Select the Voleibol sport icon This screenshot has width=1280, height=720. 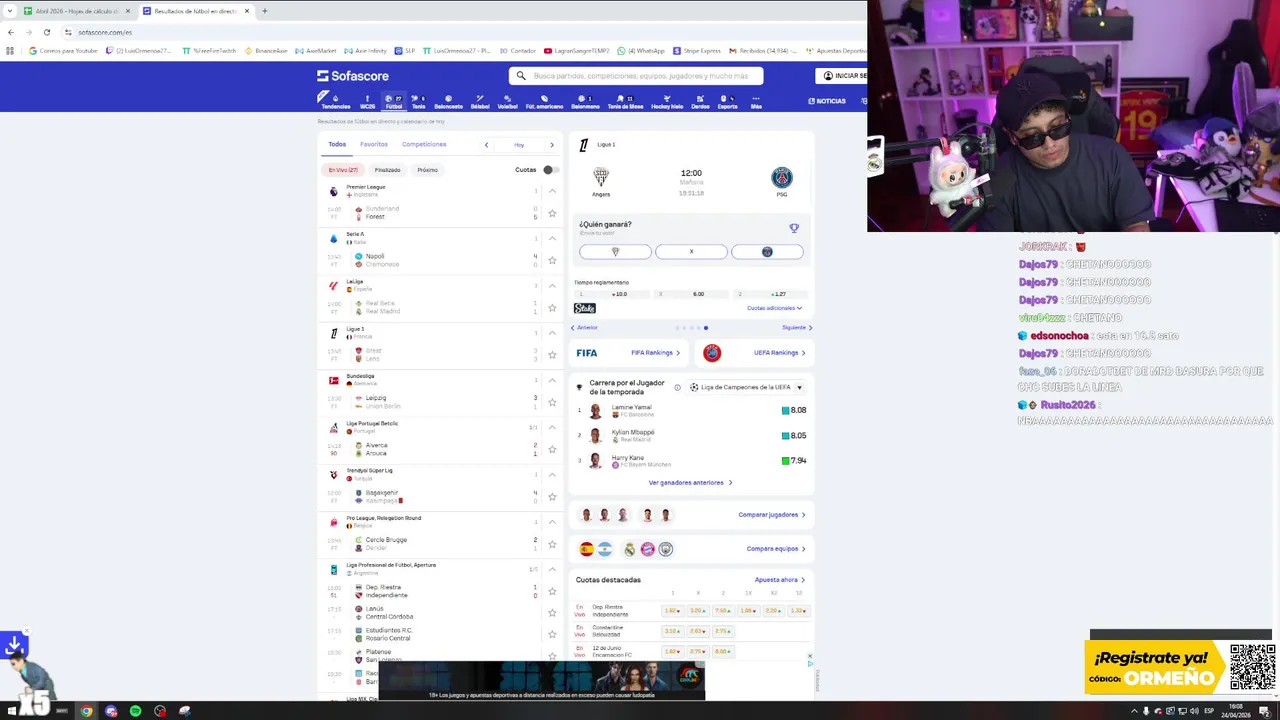[507, 101]
